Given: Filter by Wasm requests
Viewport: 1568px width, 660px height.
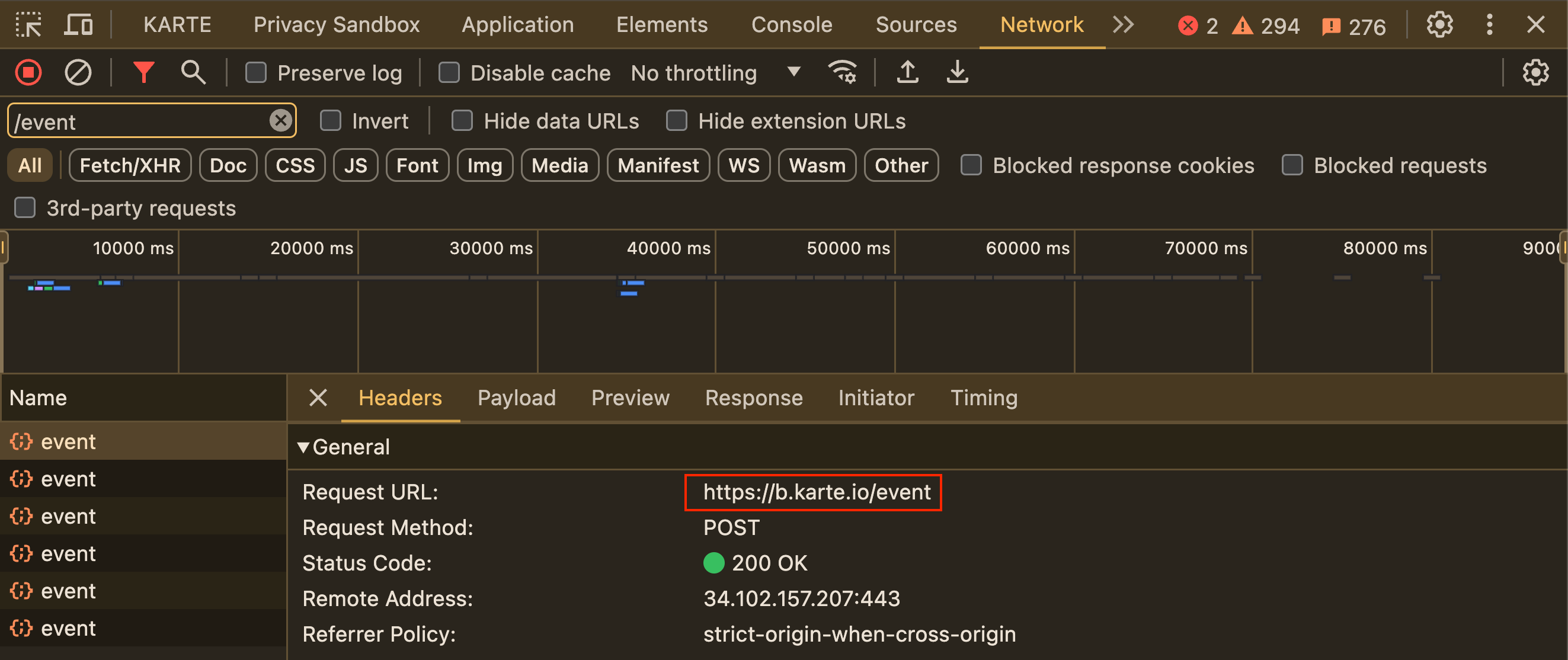Looking at the screenshot, I should coord(817,165).
